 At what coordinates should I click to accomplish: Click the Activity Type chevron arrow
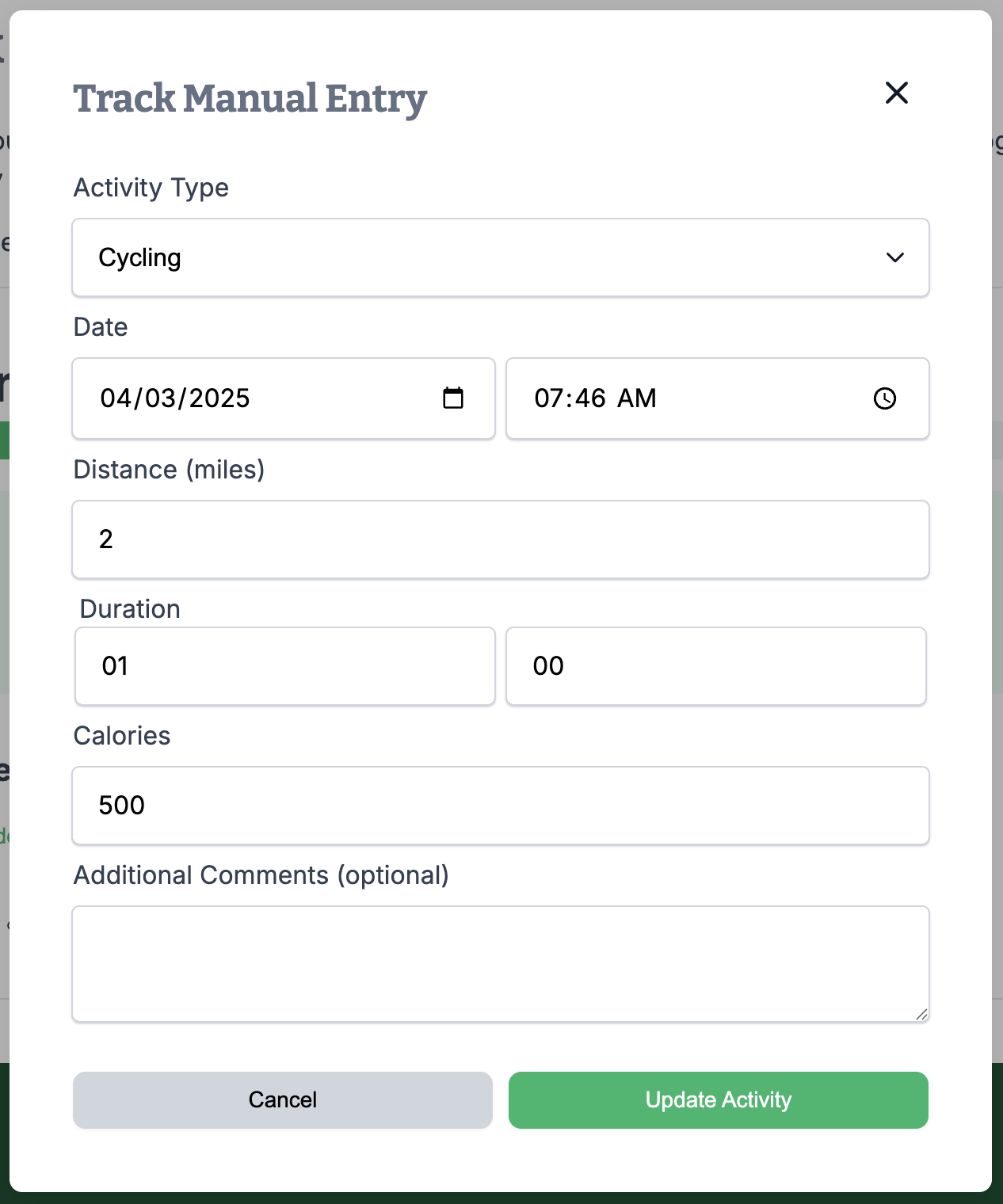click(x=894, y=257)
